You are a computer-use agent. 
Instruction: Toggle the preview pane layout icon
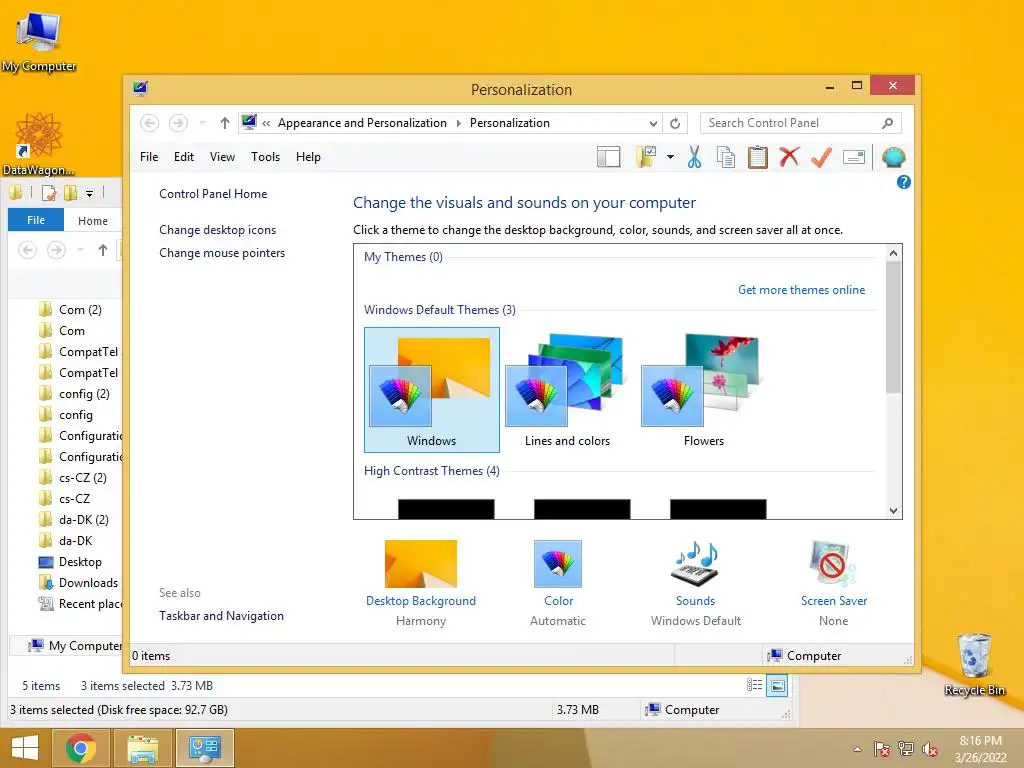click(x=609, y=157)
